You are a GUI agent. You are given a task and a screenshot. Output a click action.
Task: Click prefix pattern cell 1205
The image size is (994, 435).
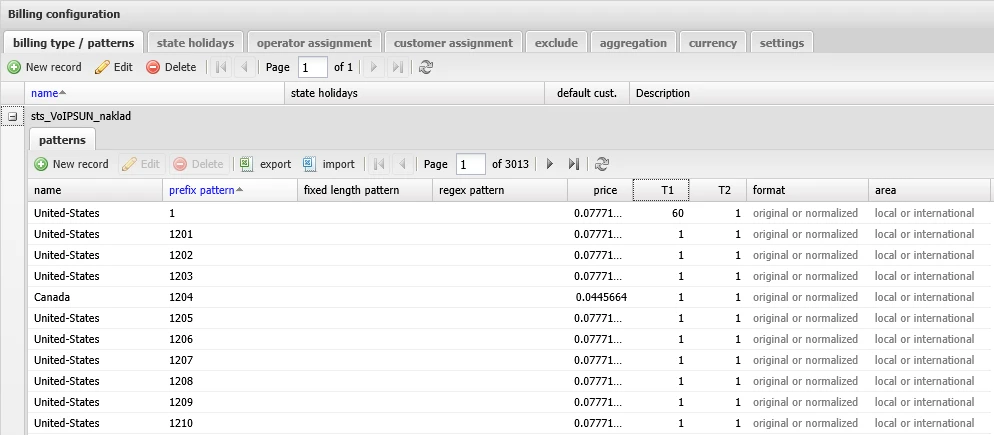229,318
